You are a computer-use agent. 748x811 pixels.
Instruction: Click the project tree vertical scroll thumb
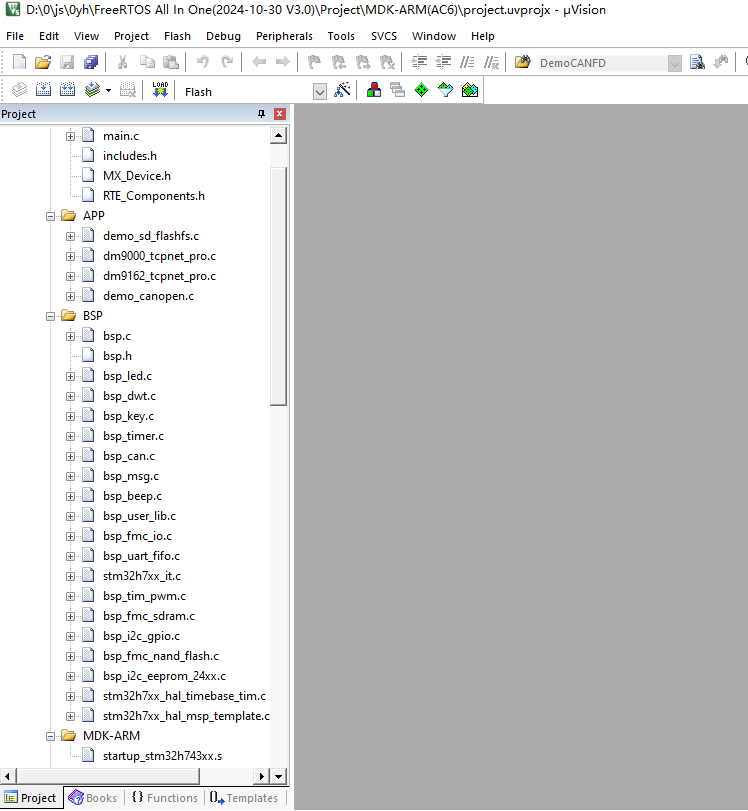click(278, 286)
